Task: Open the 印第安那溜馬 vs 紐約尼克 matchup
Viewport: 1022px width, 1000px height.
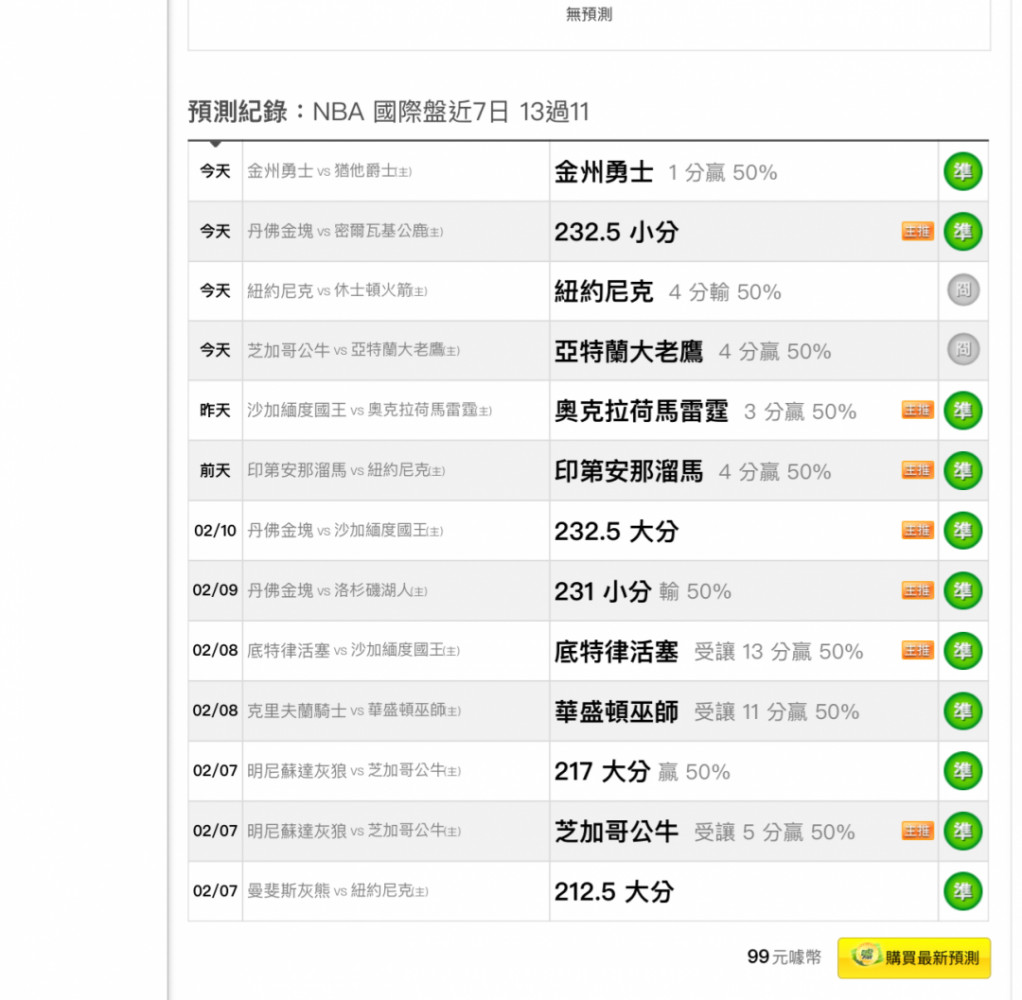Action: [x=346, y=471]
